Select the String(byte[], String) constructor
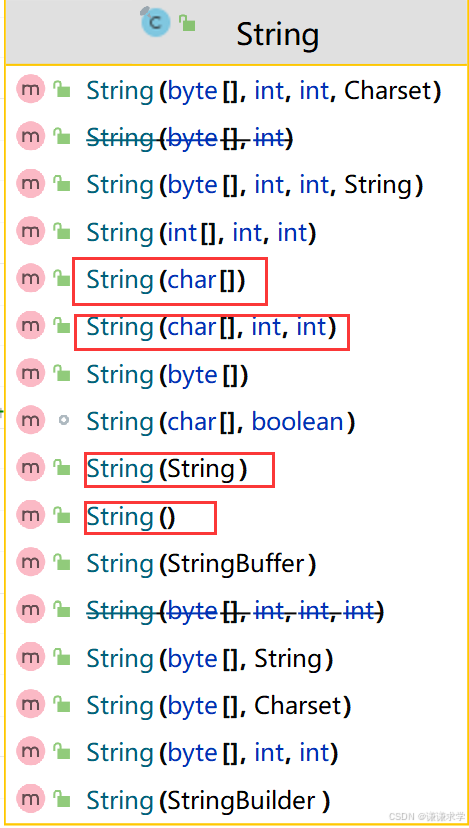This screenshot has height=828, width=469. (210, 657)
